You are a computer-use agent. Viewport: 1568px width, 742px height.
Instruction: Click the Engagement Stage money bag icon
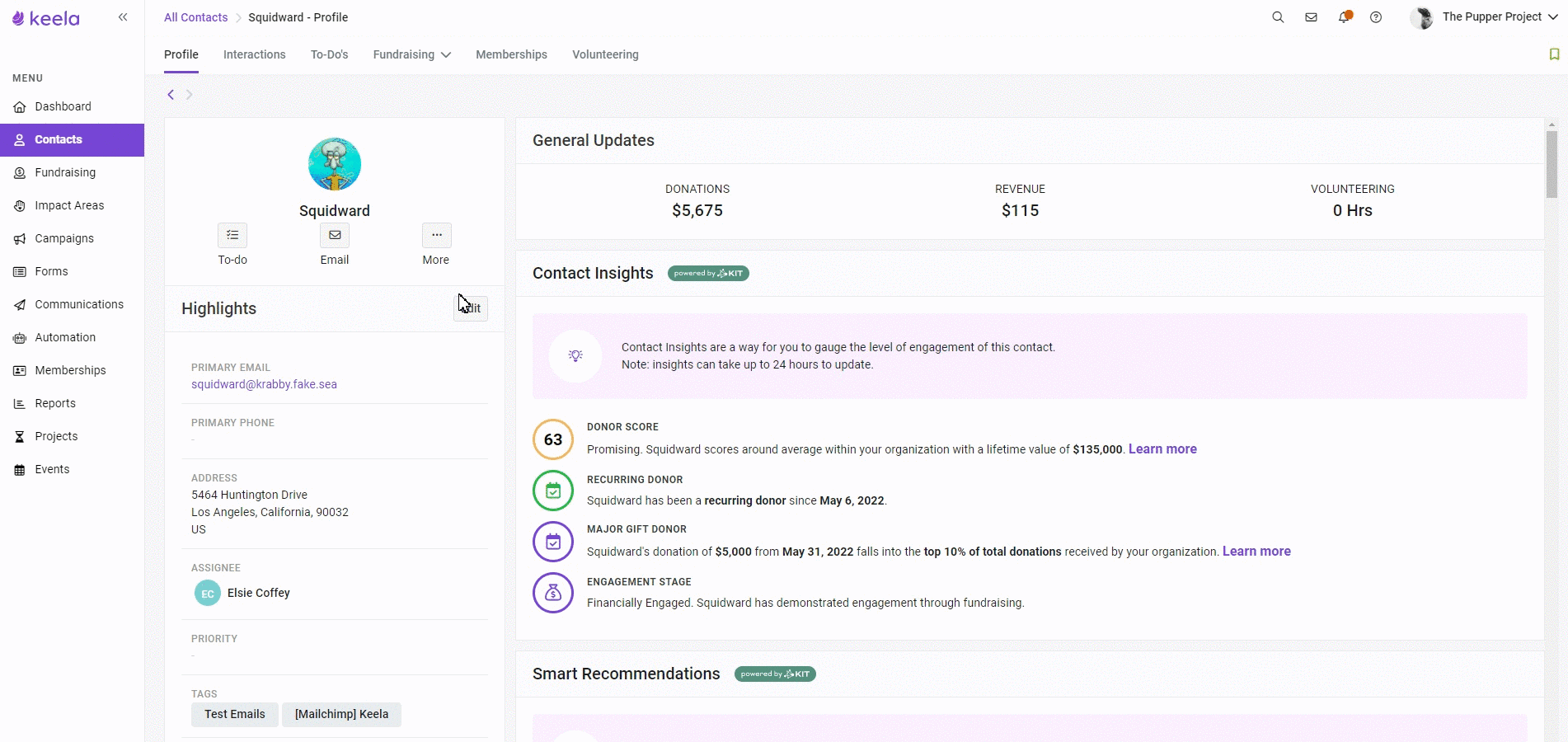point(553,593)
